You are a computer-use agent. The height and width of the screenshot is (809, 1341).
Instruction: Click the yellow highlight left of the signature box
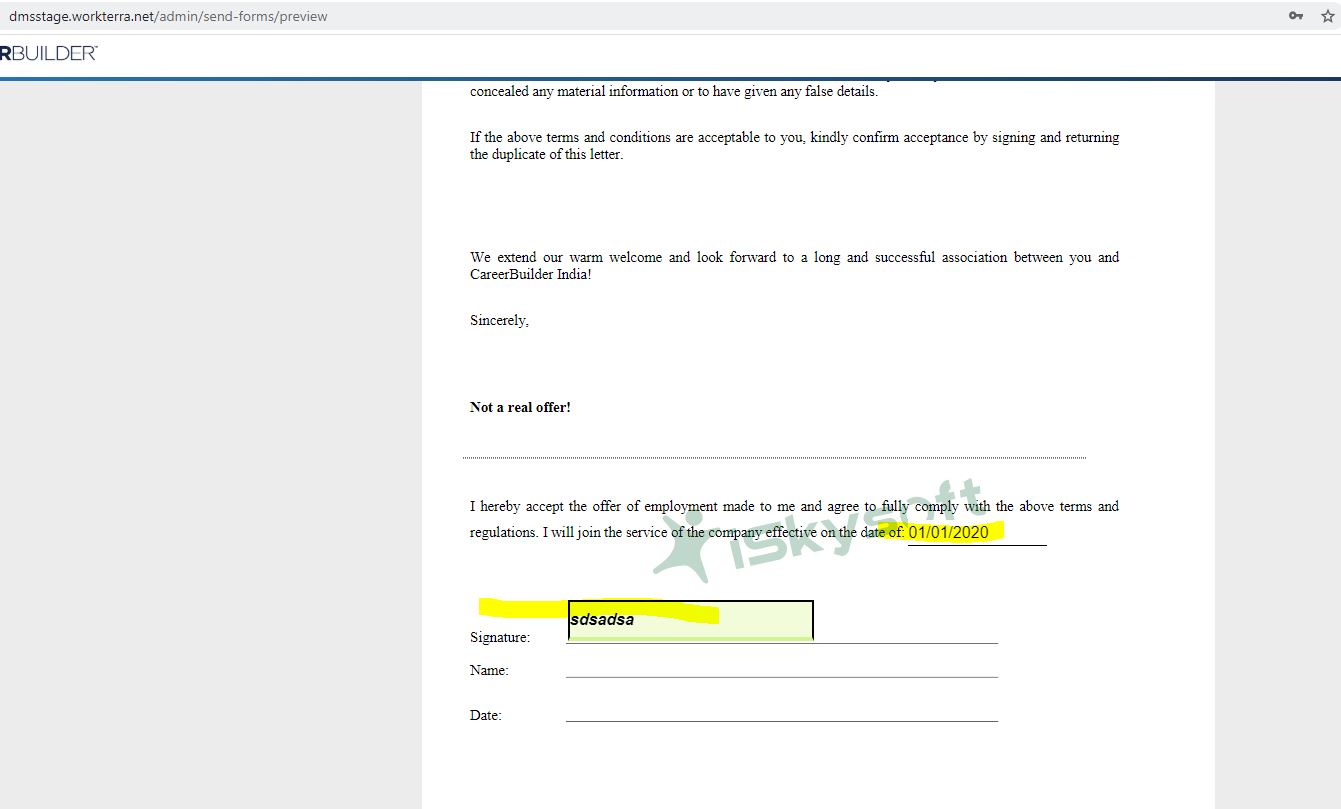pos(522,608)
